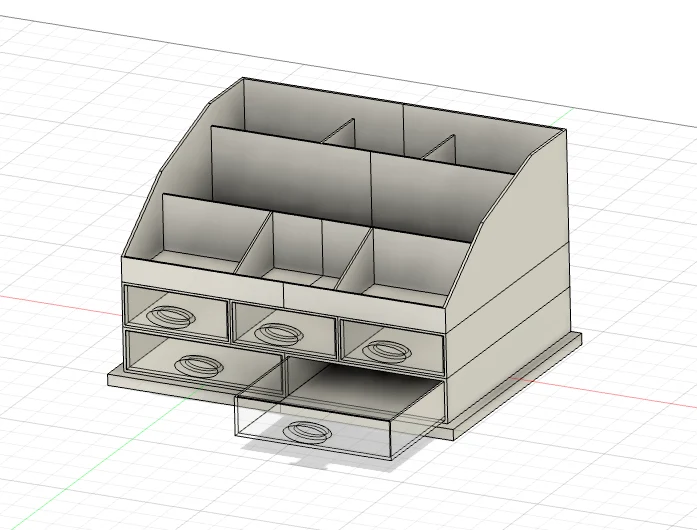Select the flat base plate under organizer

tap(345, 387)
